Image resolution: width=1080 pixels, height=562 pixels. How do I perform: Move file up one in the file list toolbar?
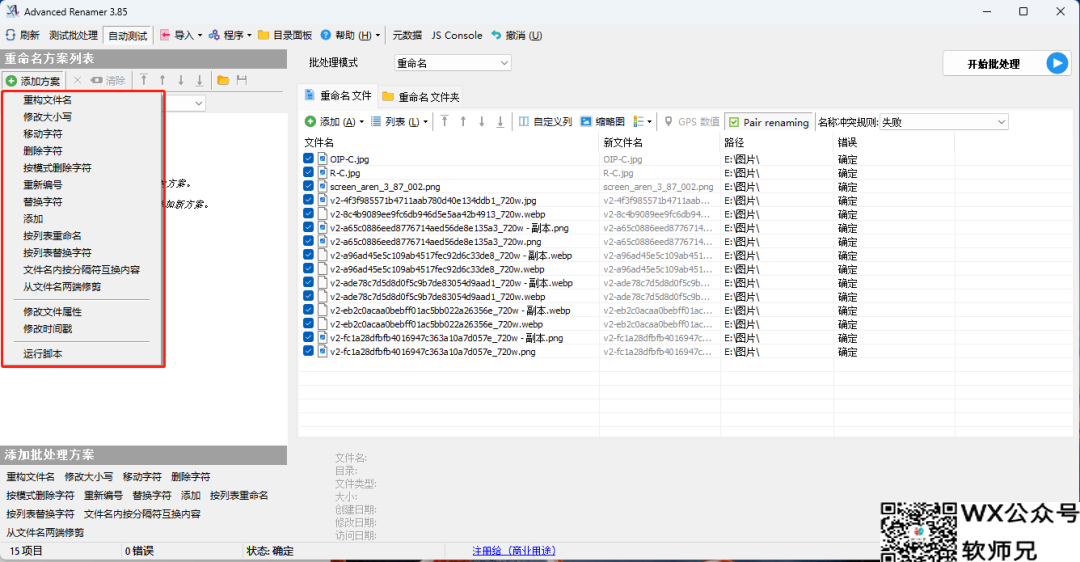[x=464, y=121]
